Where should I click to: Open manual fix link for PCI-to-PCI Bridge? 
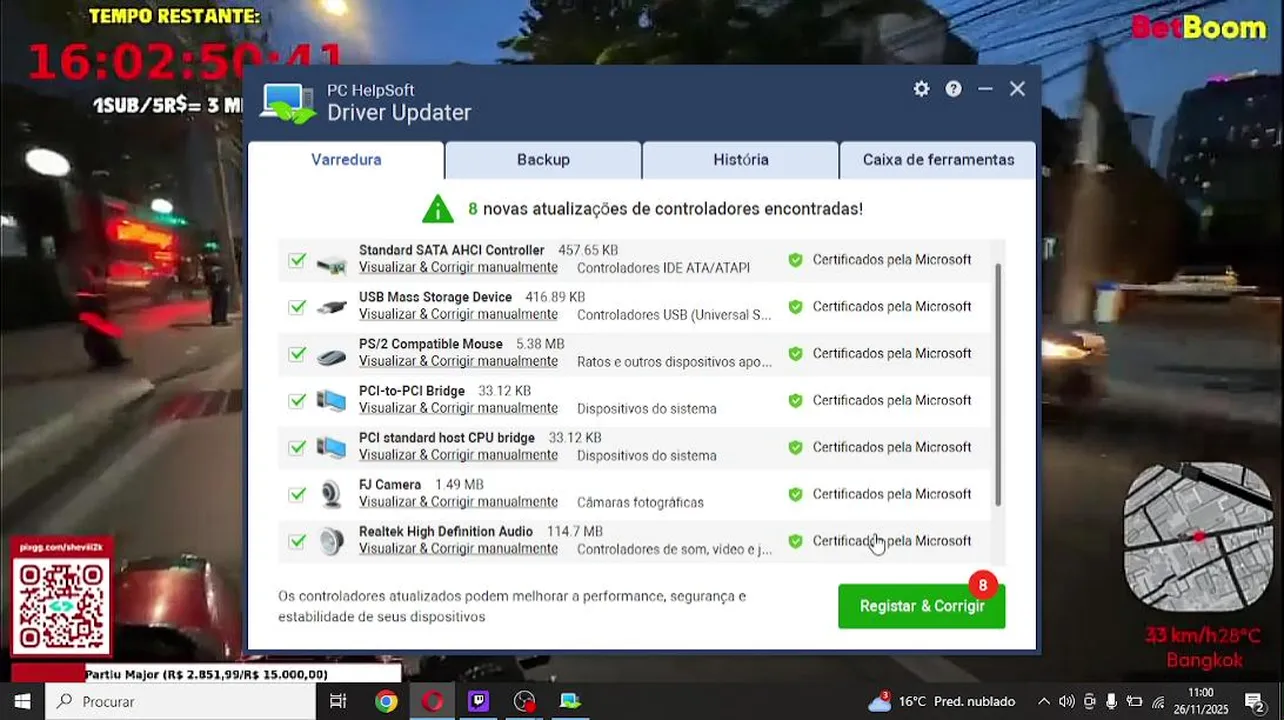(x=458, y=409)
